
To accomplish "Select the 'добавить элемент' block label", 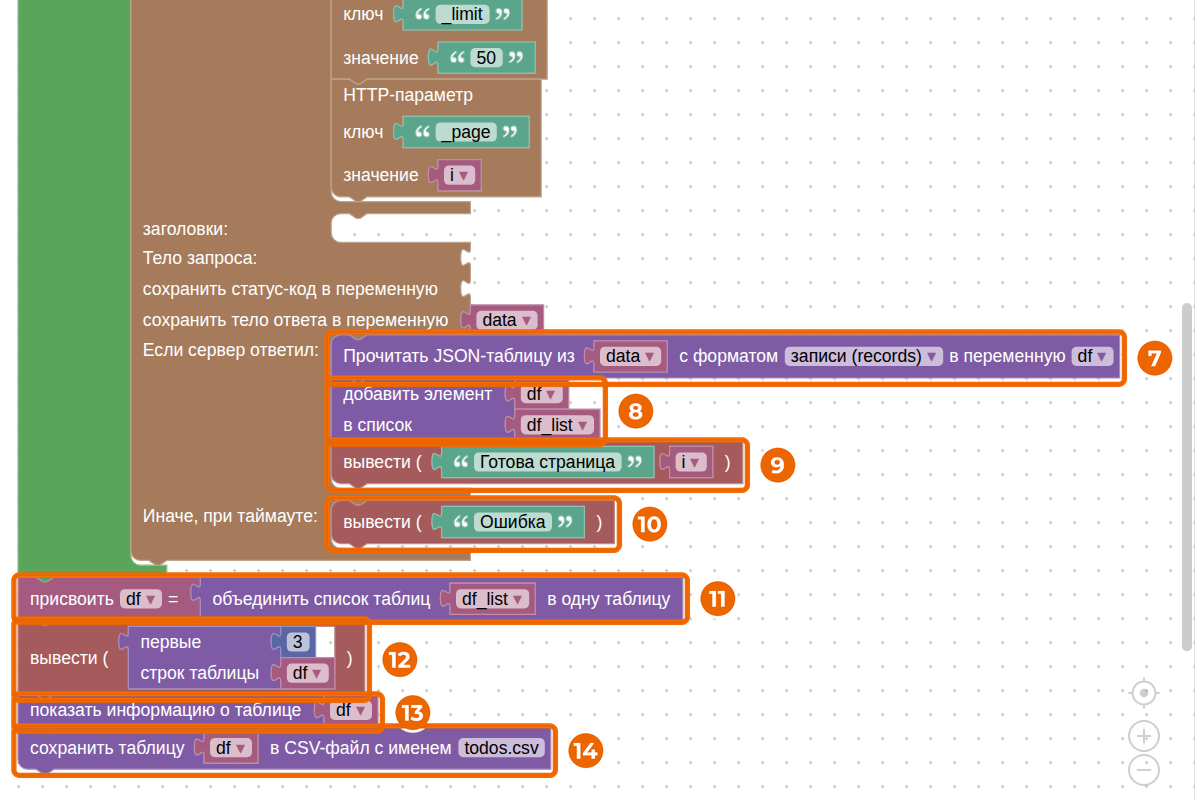I will pyautogui.click(x=418, y=394).
